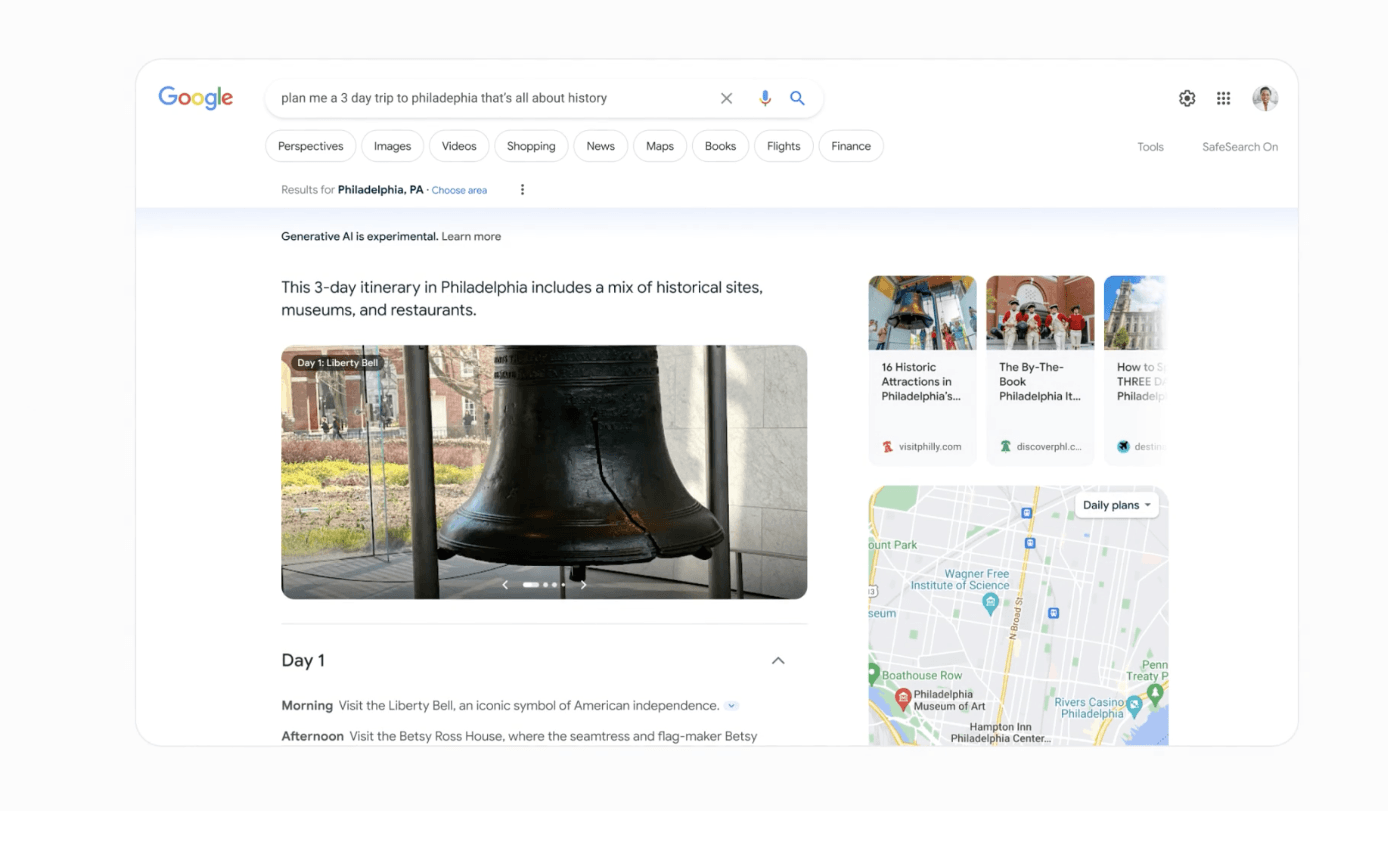1388x844 pixels.
Task: Open the Google apps grid icon
Action: pyautogui.click(x=1223, y=98)
